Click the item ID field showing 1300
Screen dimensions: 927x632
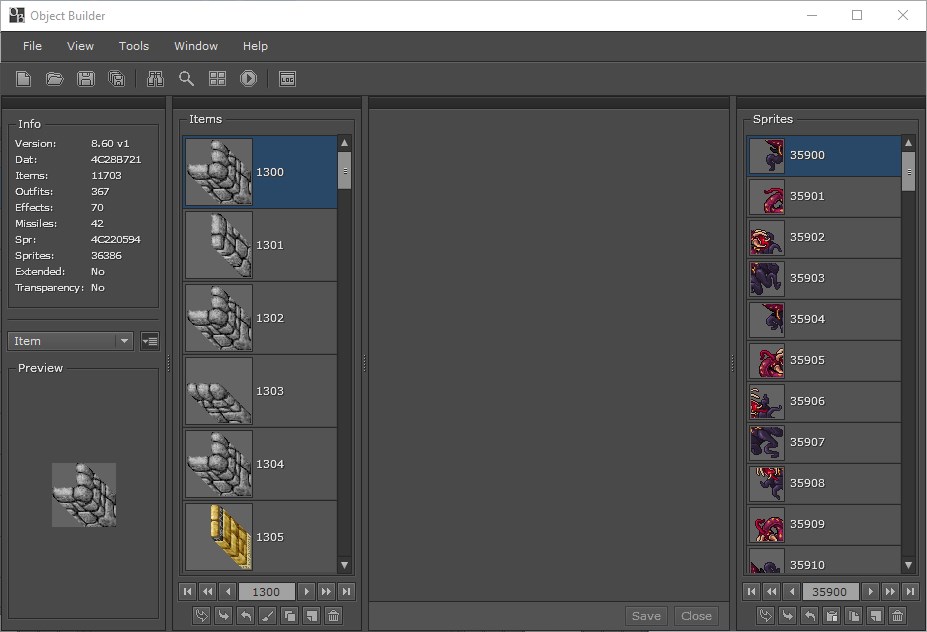267,592
